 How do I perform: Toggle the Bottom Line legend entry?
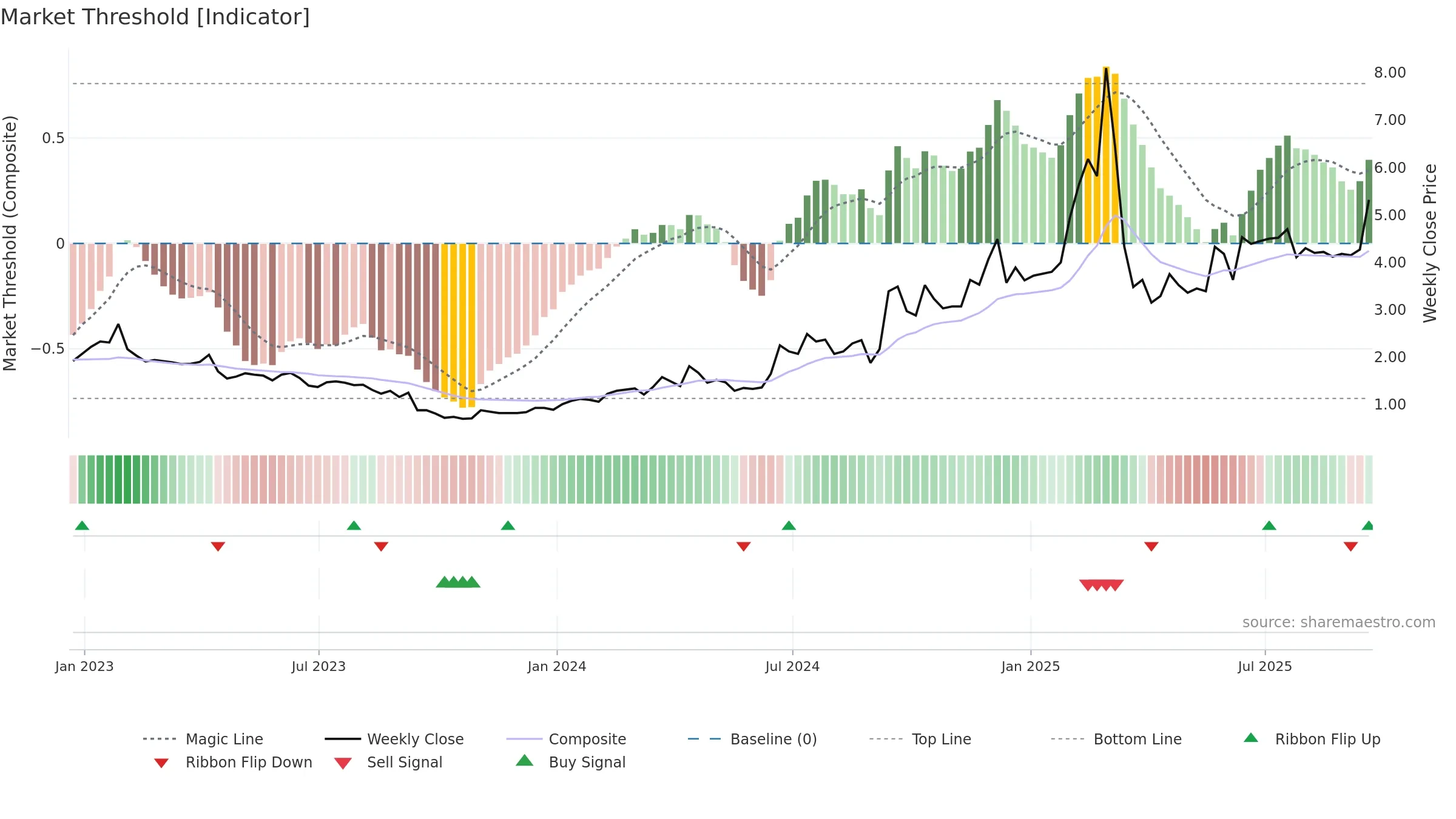point(1116,739)
